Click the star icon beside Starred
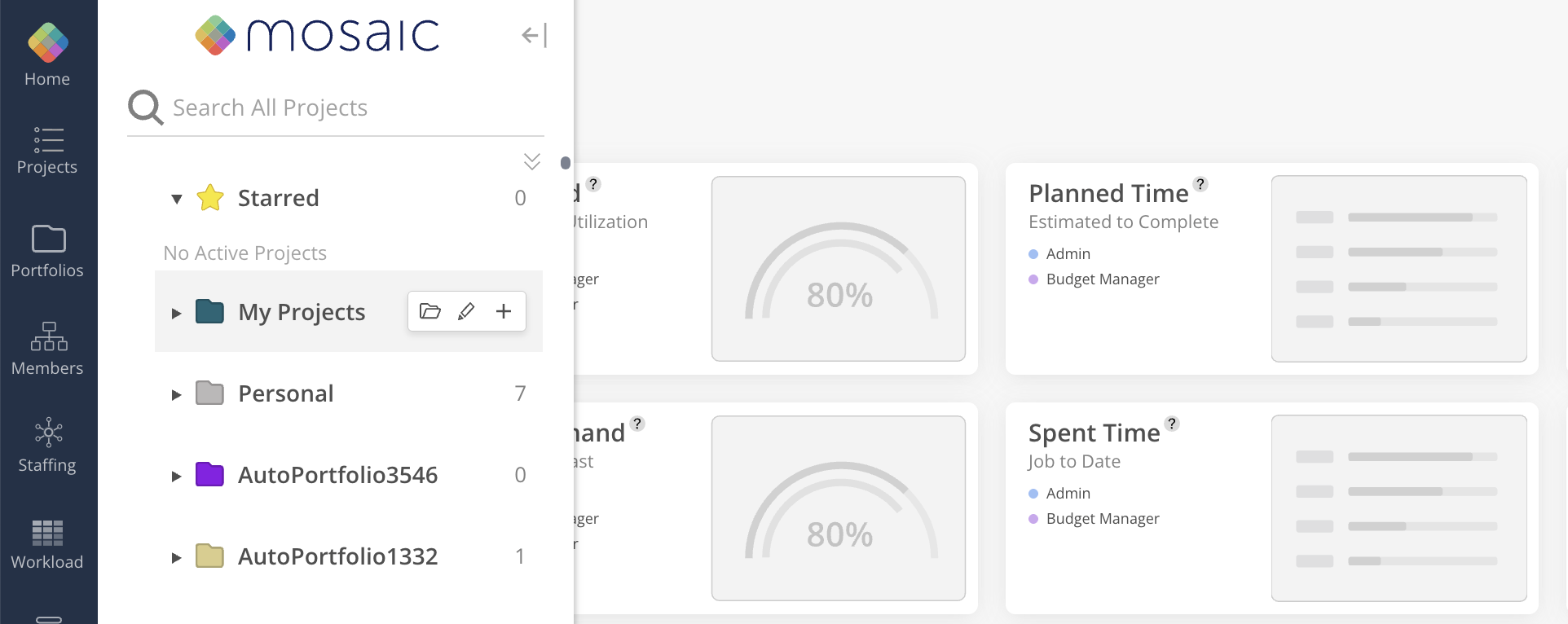 [x=210, y=198]
